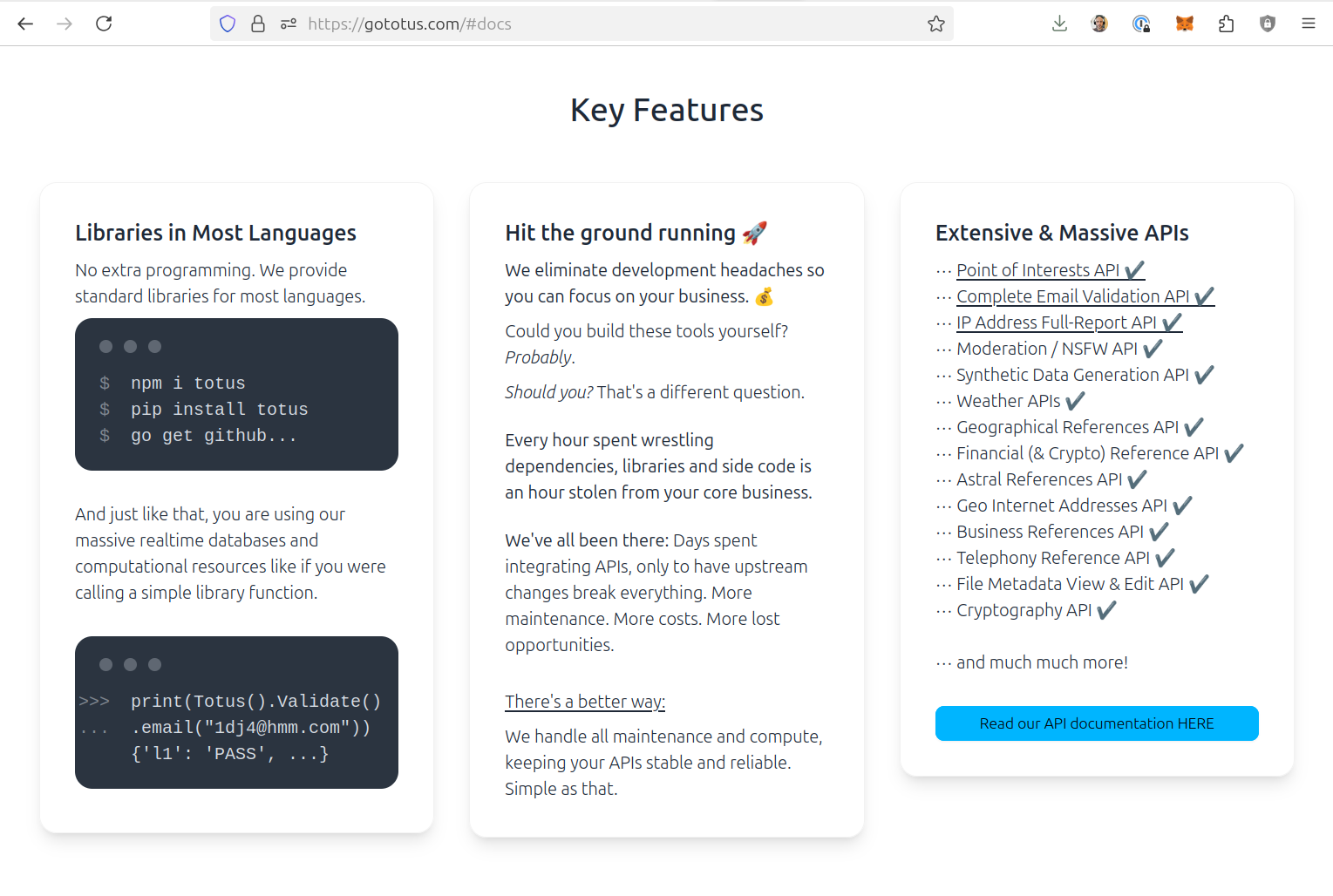Open the profile avatar extension

coord(1099,24)
